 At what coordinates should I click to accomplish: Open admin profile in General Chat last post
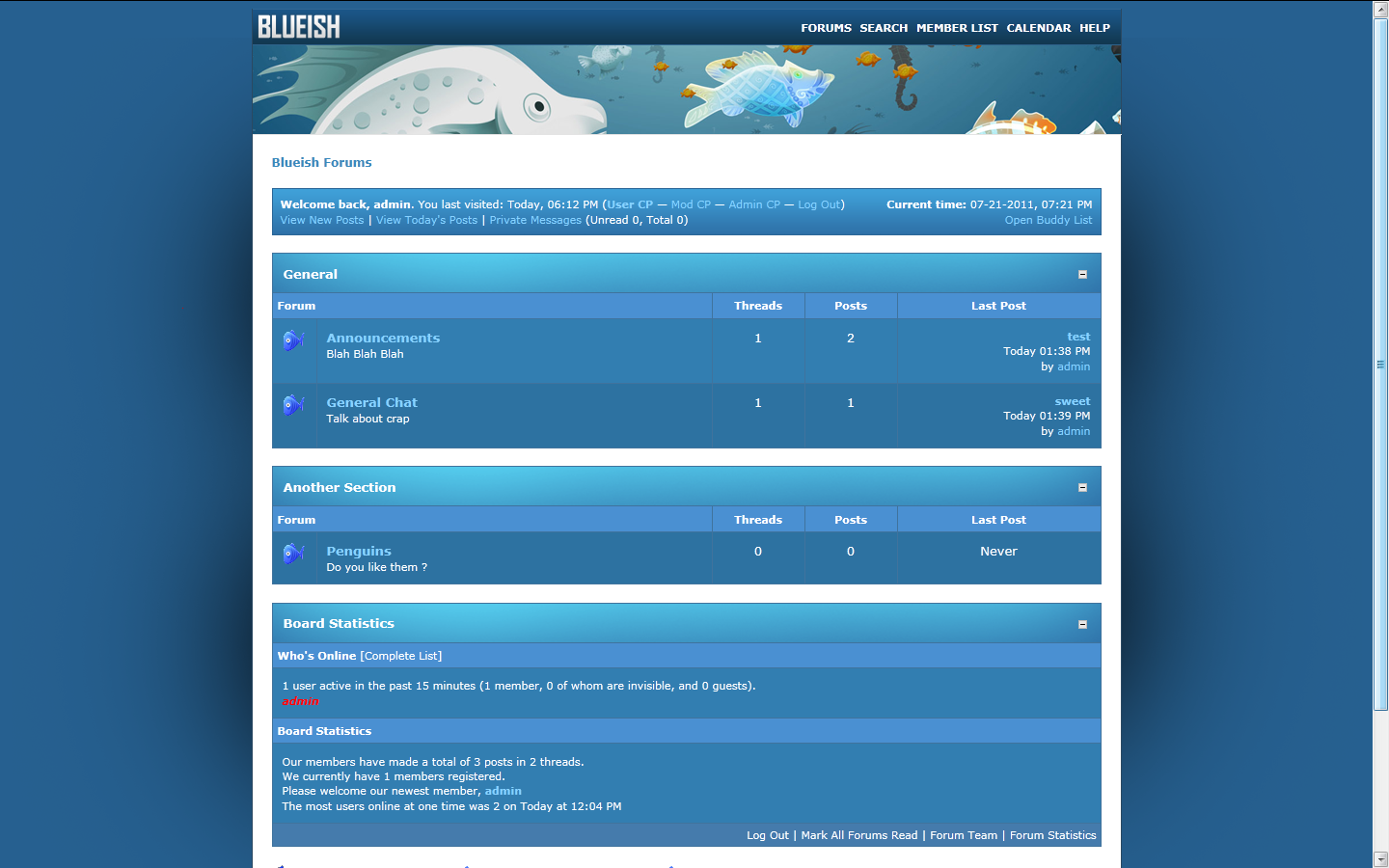click(x=1074, y=431)
